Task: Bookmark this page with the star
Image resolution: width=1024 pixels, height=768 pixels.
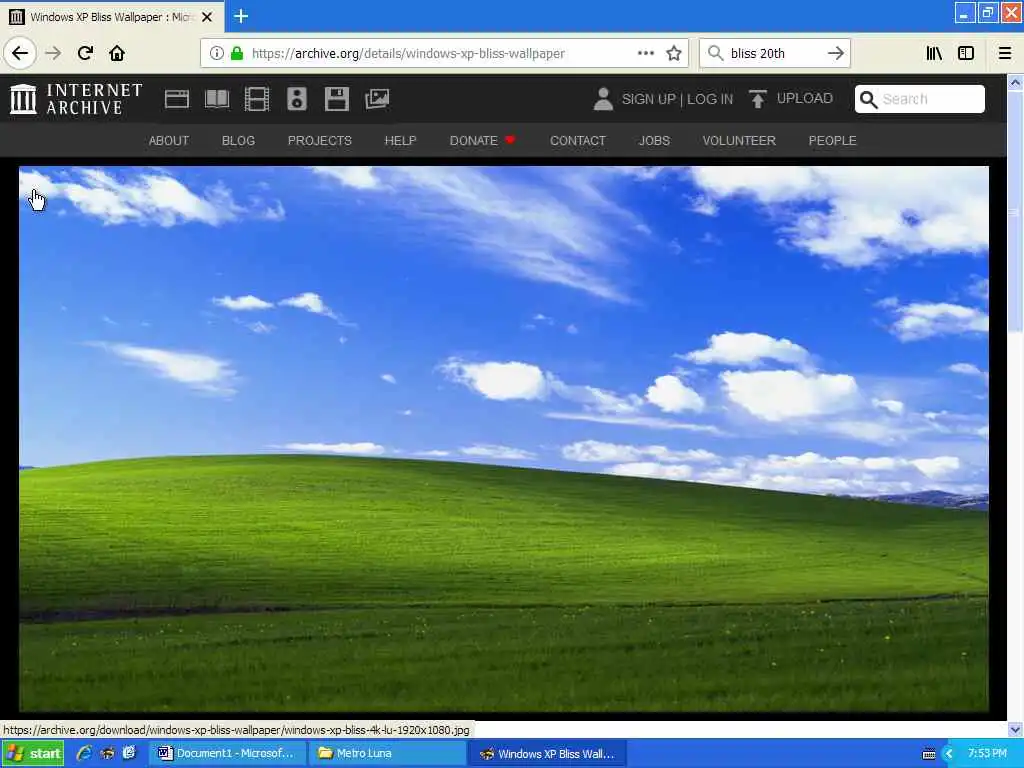Action: 674,53
